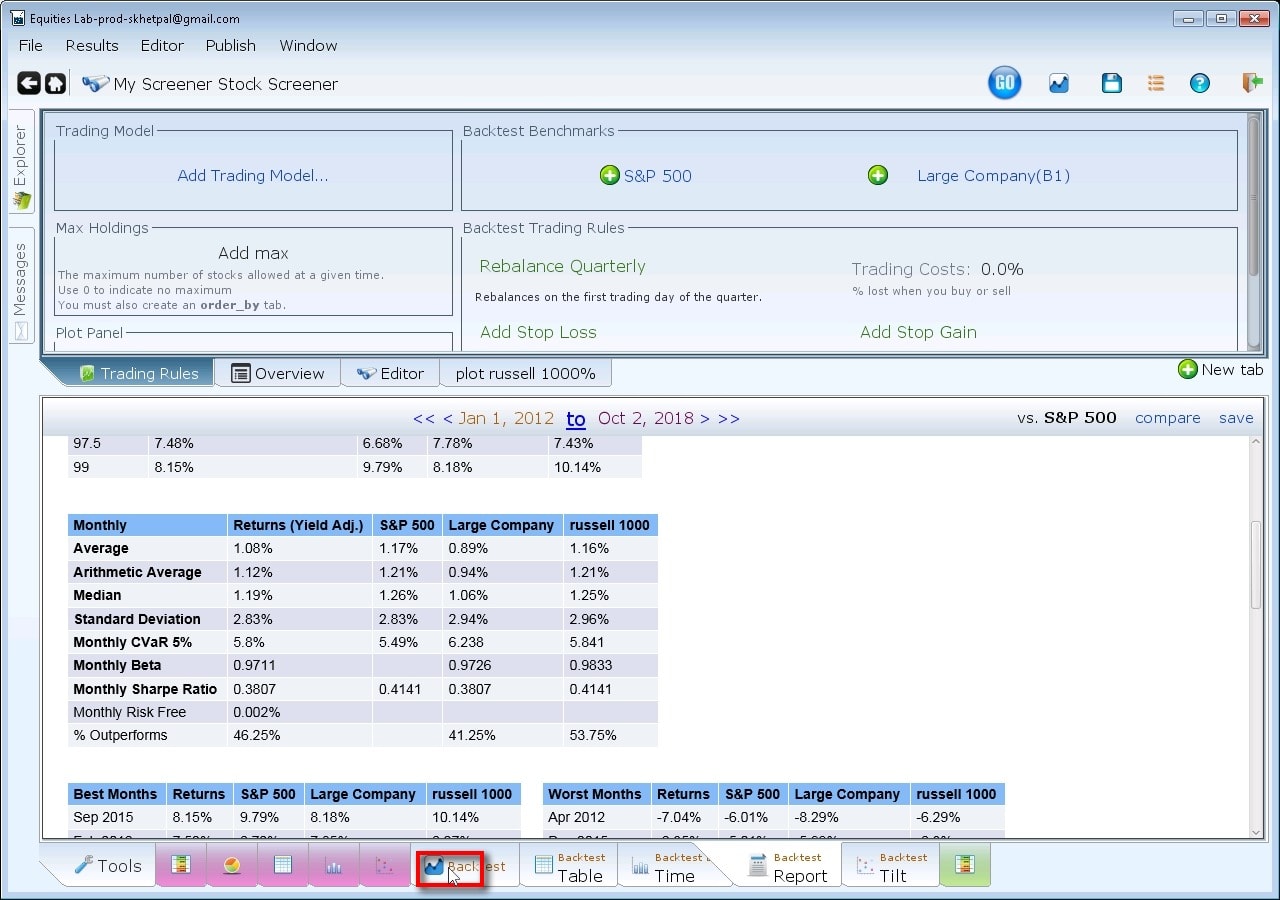Switch to the binoculars Editor tab
The height and width of the screenshot is (900, 1280).
coord(391,373)
